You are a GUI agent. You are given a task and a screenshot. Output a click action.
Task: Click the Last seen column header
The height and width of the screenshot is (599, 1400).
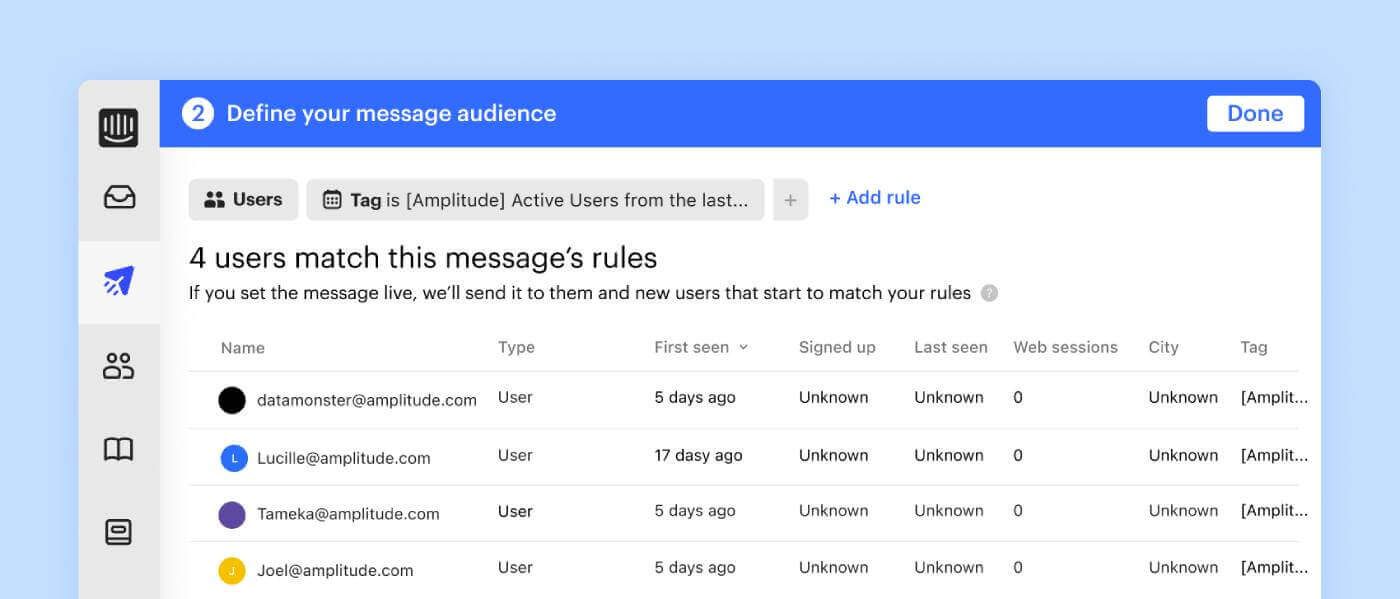[951, 347]
